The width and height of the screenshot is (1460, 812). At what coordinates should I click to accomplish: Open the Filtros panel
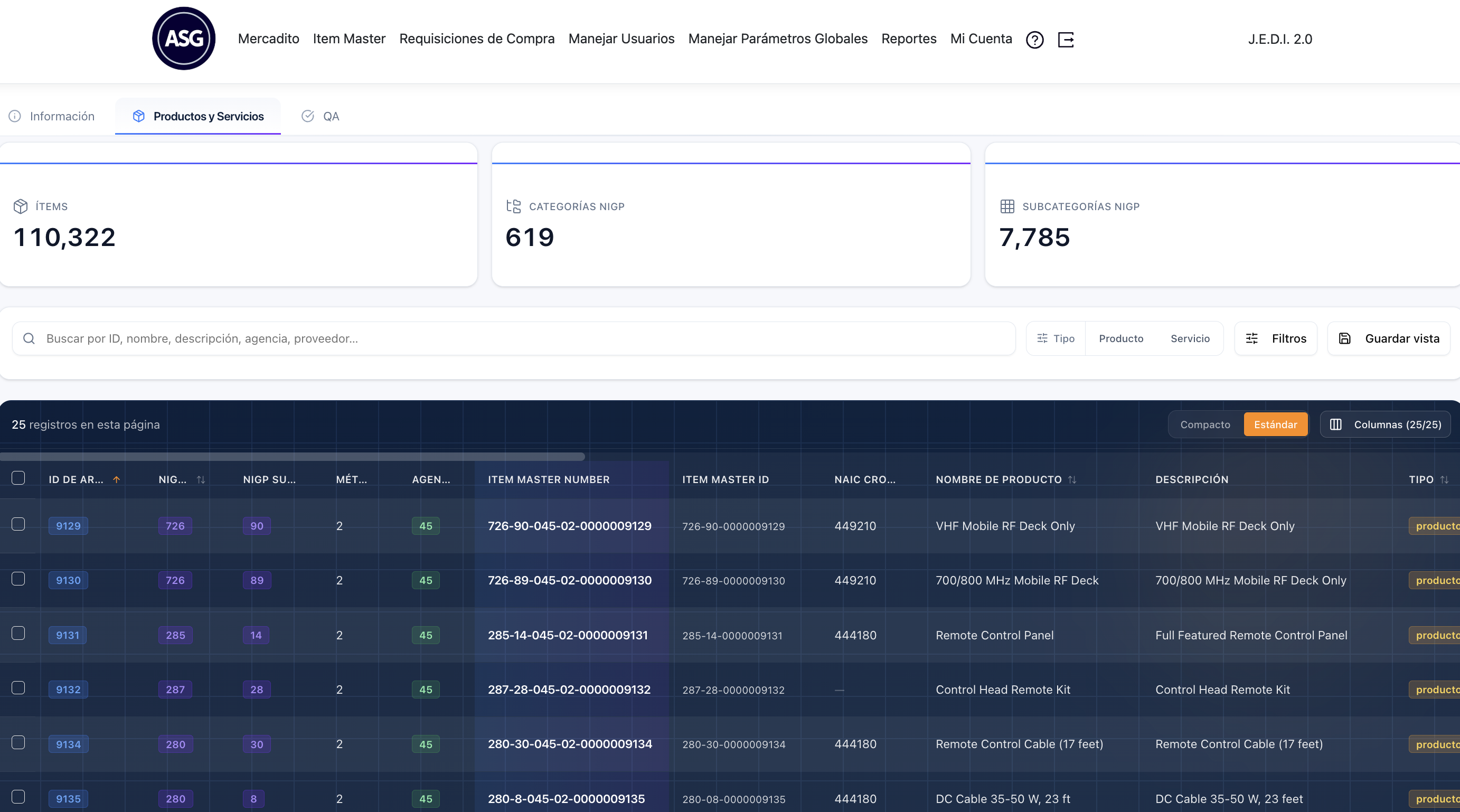point(1275,338)
